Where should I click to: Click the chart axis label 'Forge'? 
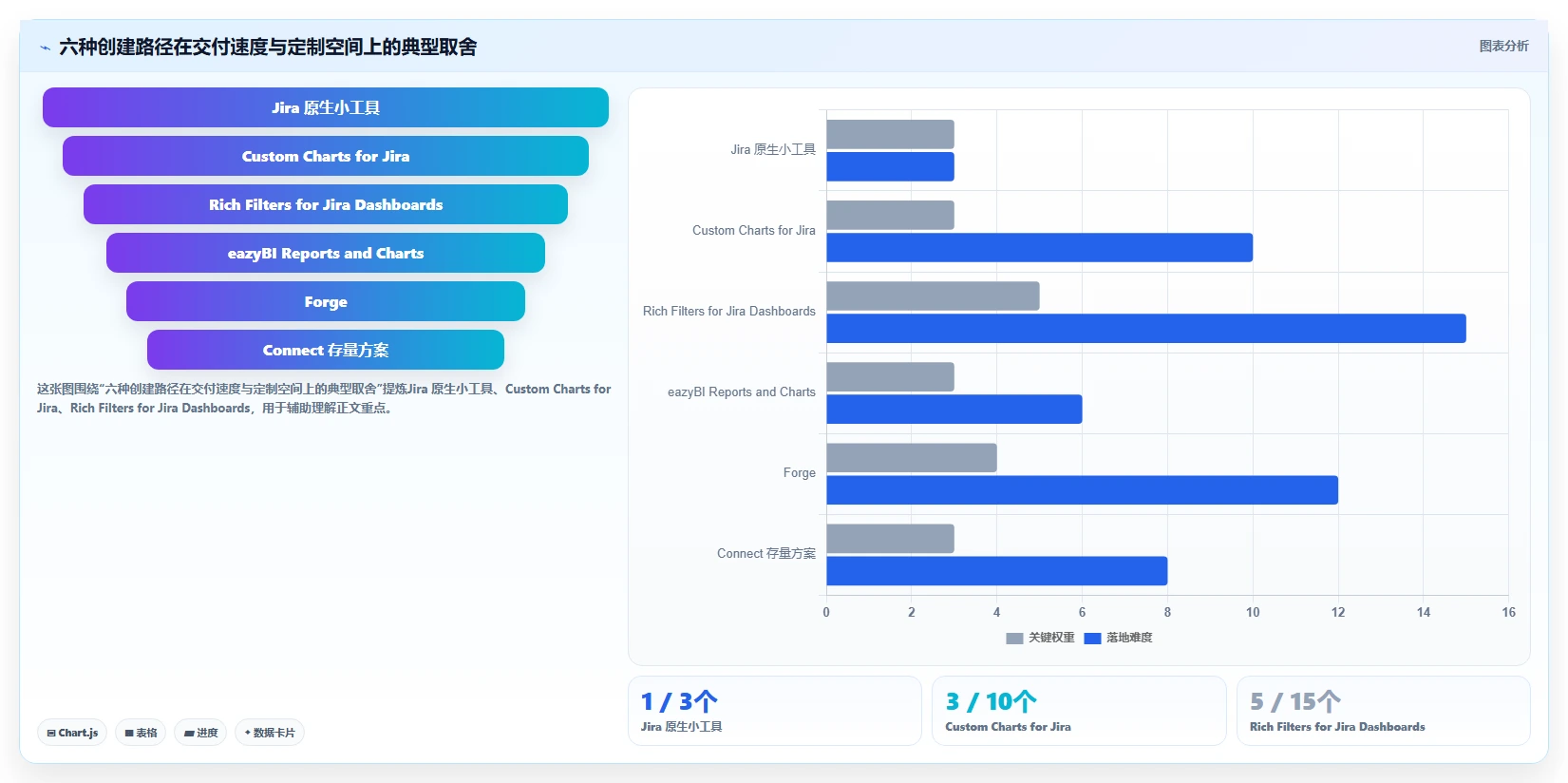tap(800, 472)
